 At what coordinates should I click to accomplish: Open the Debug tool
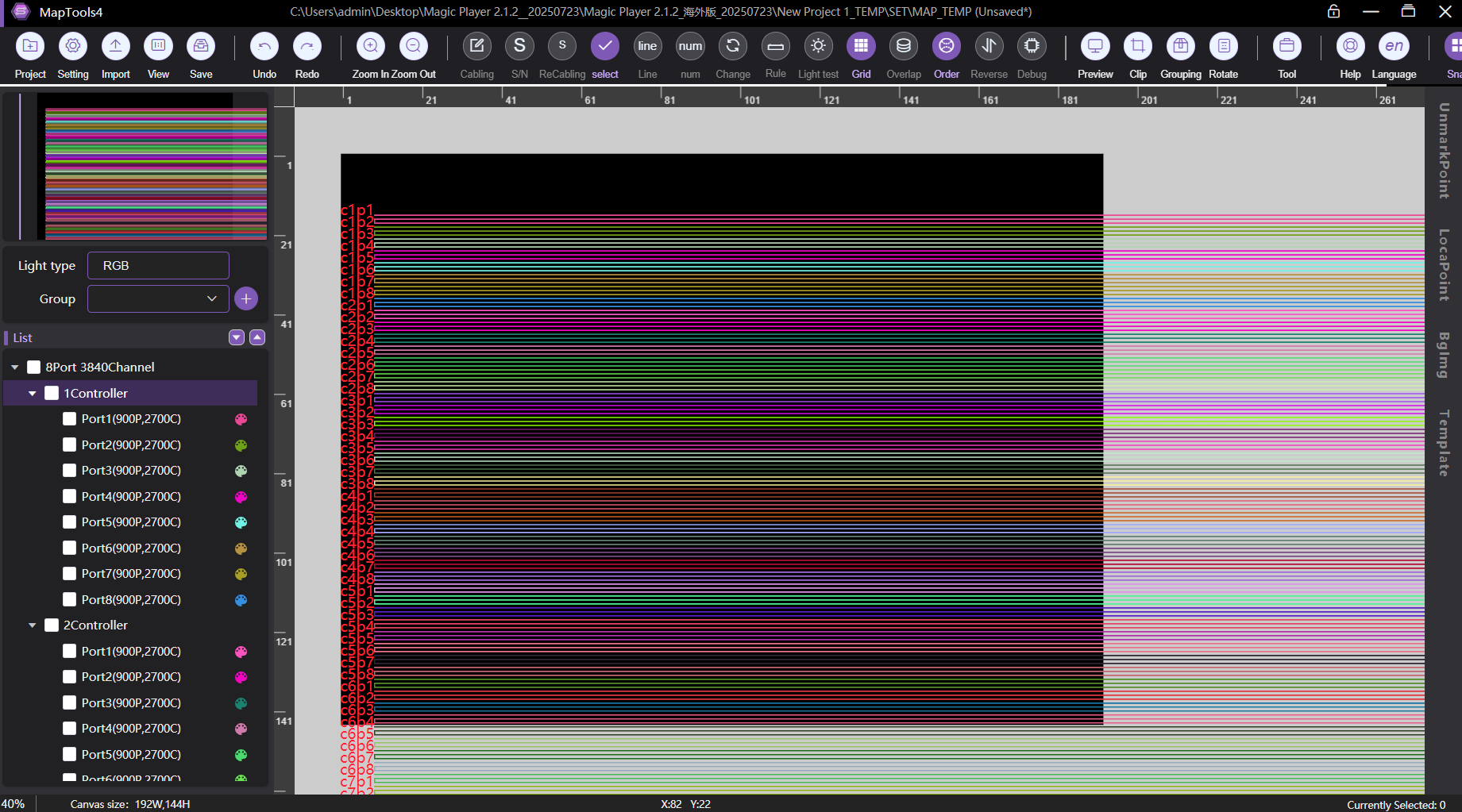tap(1032, 47)
